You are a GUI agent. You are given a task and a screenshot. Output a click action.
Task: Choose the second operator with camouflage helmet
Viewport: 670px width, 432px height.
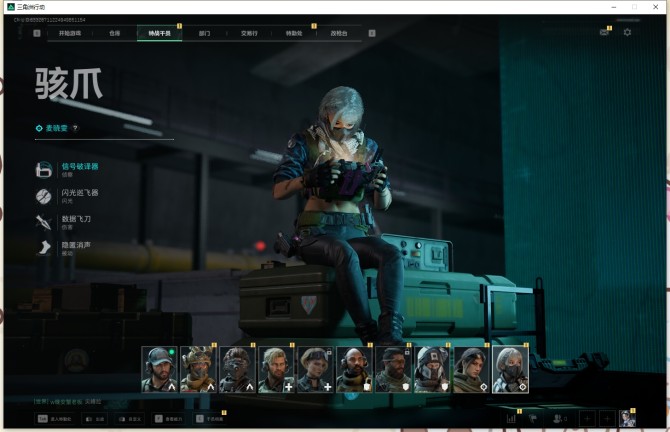click(x=198, y=370)
